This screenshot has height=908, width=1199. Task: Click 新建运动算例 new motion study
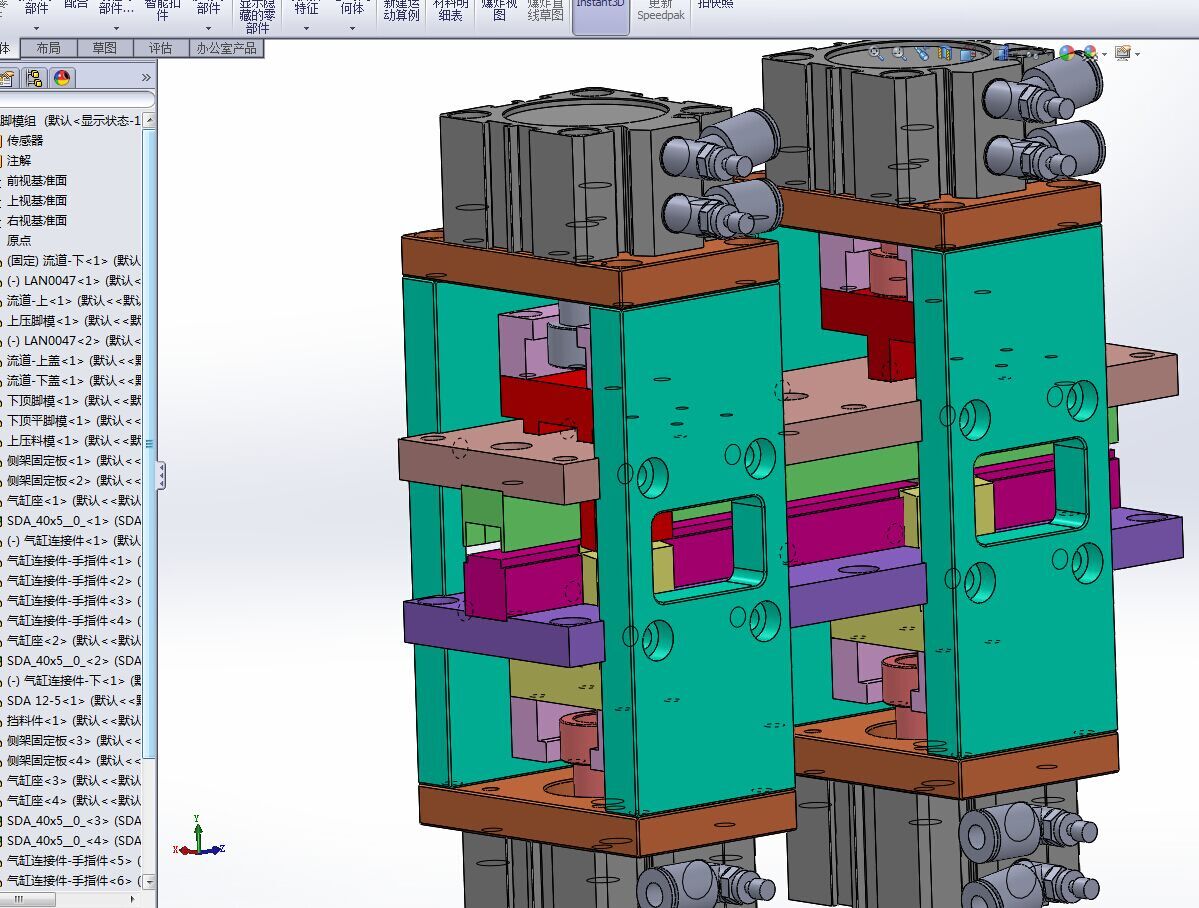point(401,9)
